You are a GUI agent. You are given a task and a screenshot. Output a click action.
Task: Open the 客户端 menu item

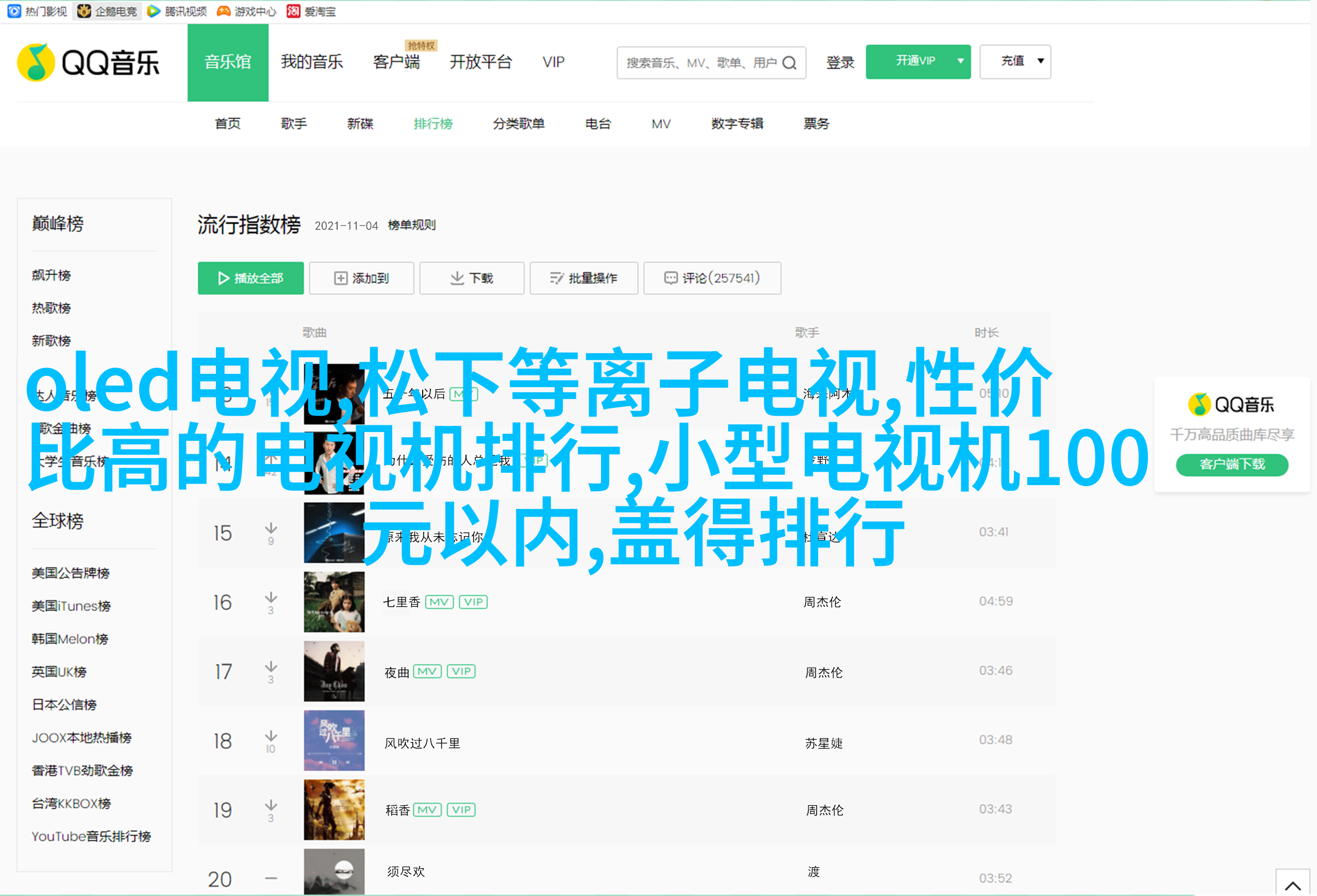[396, 62]
